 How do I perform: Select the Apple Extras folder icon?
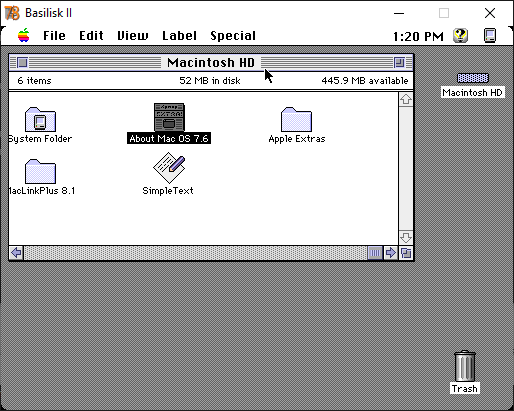[x=296, y=119]
